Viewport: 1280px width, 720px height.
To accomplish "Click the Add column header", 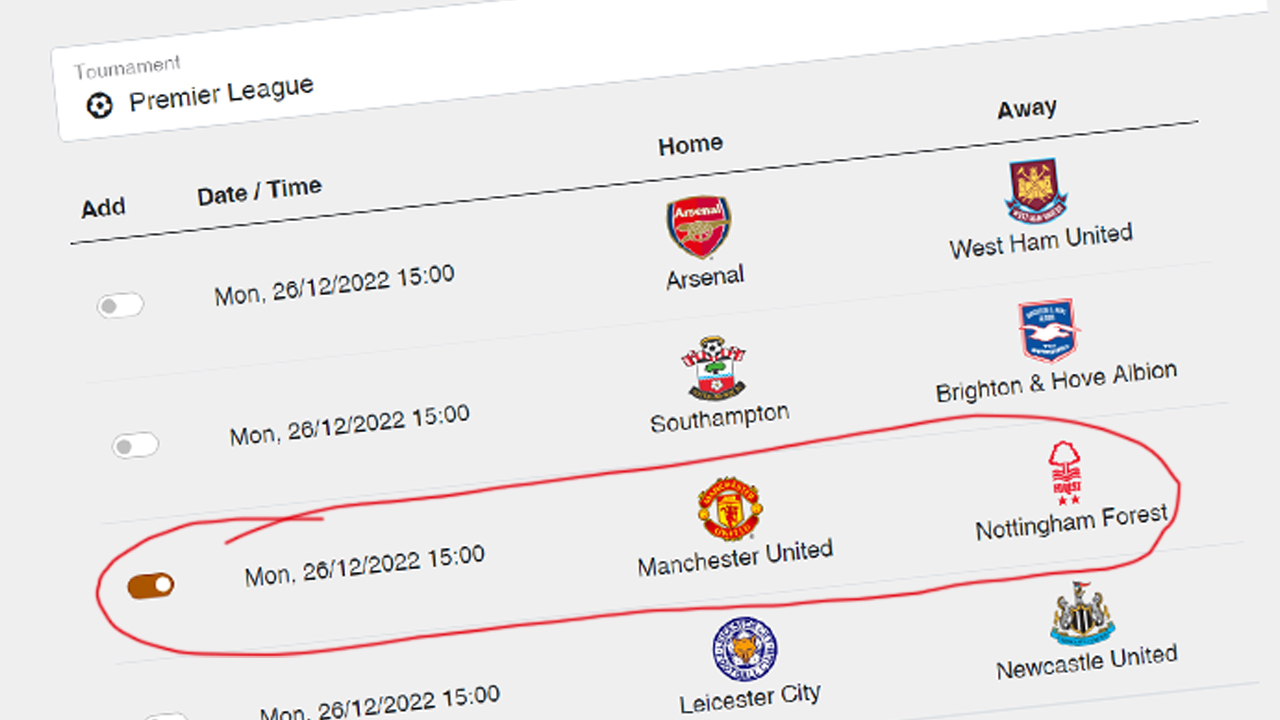I will (x=103, y=208).
